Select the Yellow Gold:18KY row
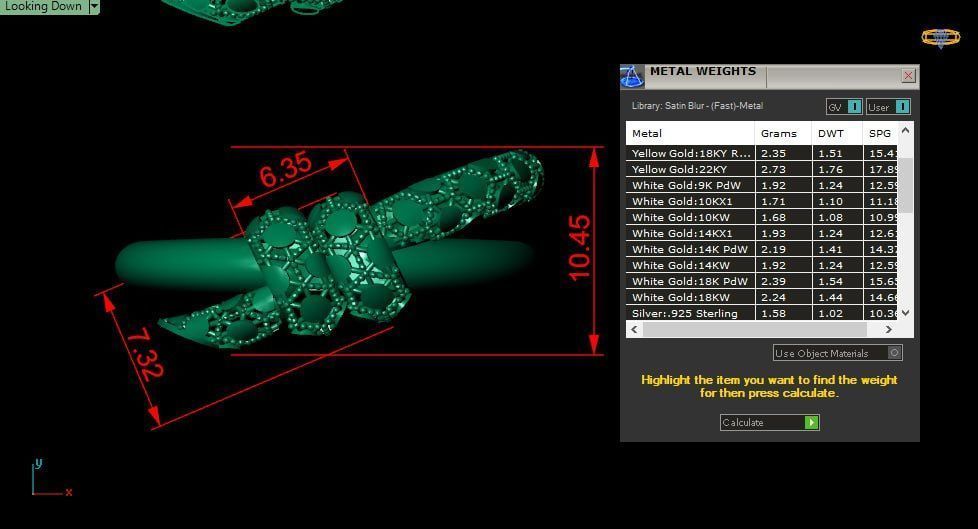Viewport: 978px width, 529px height. tap(762, 153)
